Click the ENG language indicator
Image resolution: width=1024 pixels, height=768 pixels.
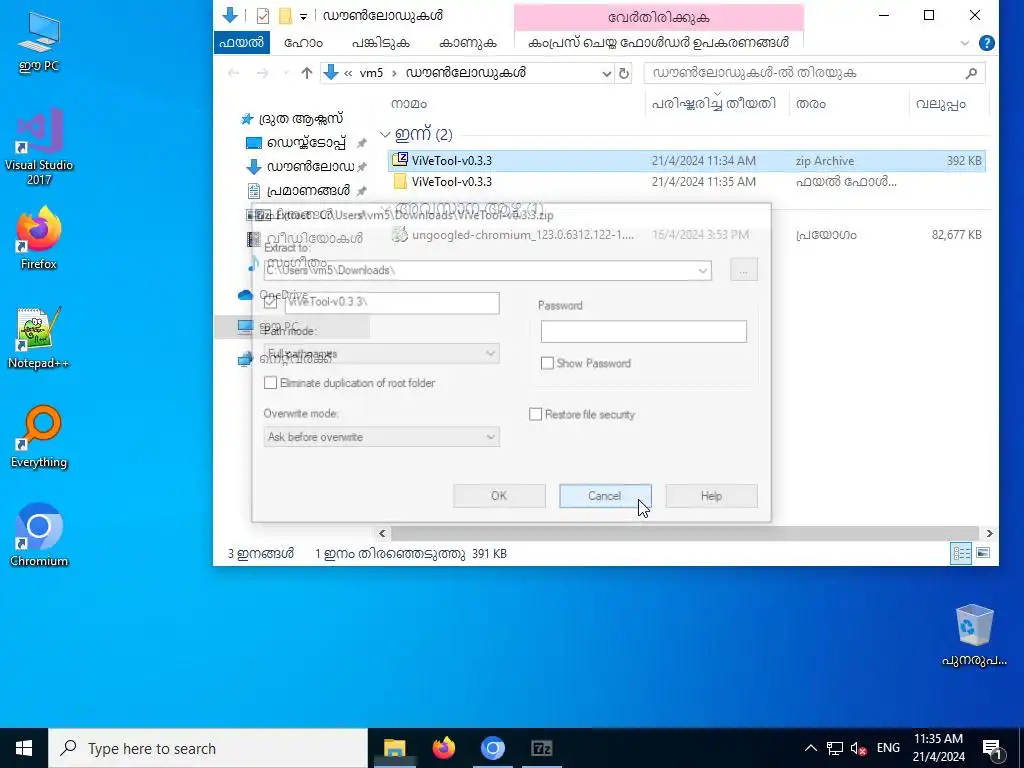coord(888,748)
